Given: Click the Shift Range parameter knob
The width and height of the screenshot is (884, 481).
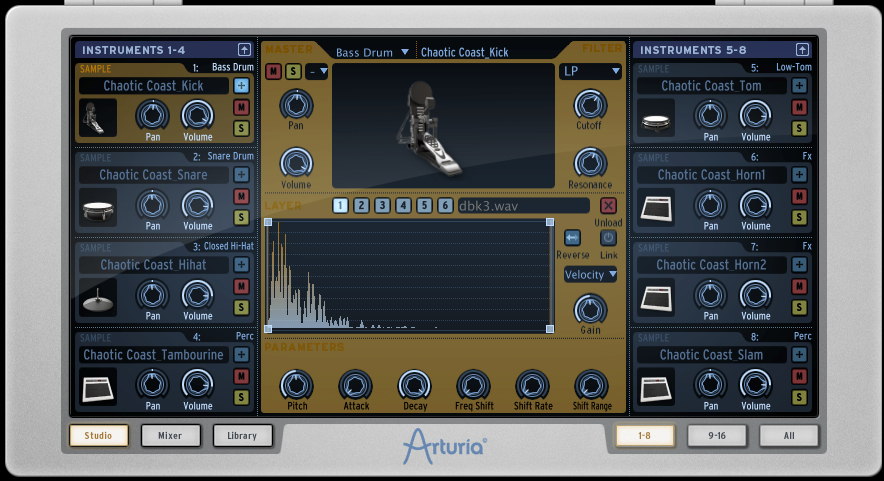Looking at the screenshot, I should (591, 385).
